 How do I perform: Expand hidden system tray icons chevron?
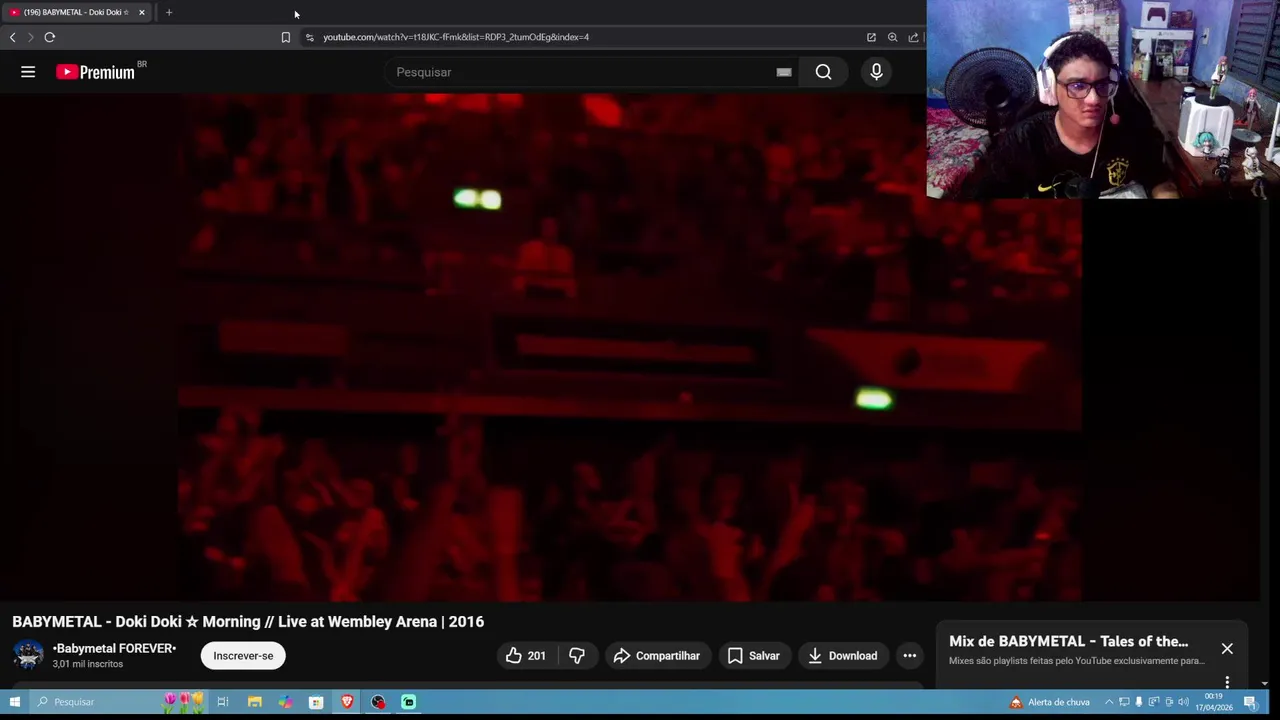(1108, 702)
